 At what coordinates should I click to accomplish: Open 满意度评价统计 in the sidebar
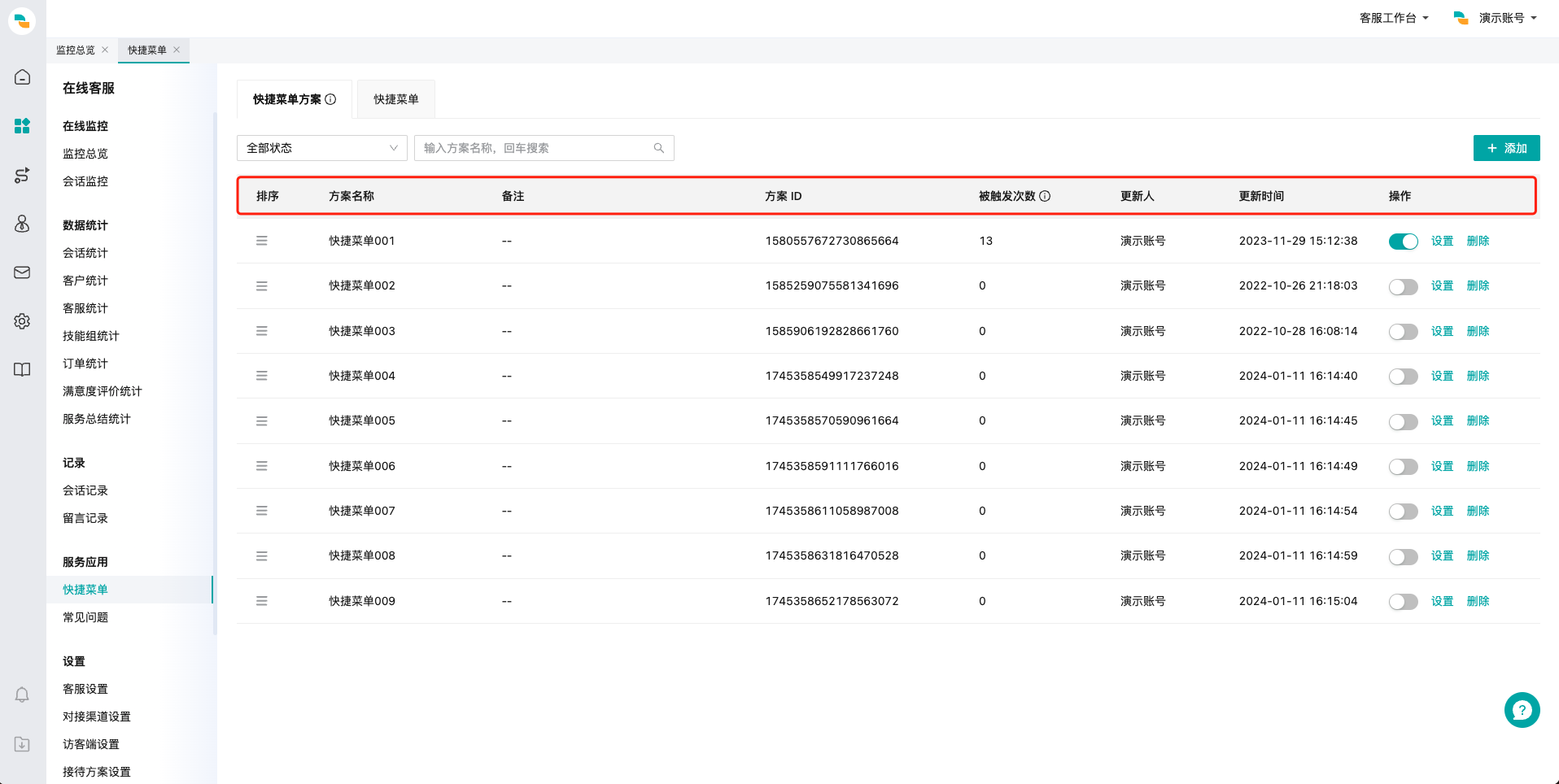pyautogui.click(x=103, y=391)
